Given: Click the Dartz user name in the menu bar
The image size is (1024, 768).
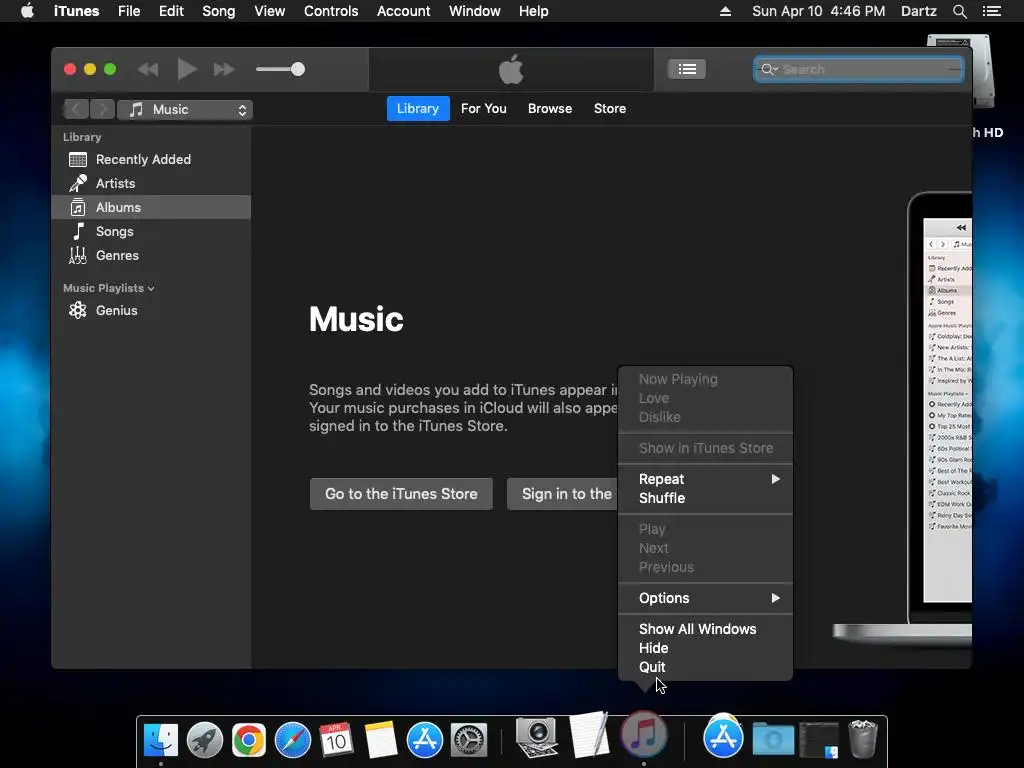Looking at the screenshot, I should point(918,11).
